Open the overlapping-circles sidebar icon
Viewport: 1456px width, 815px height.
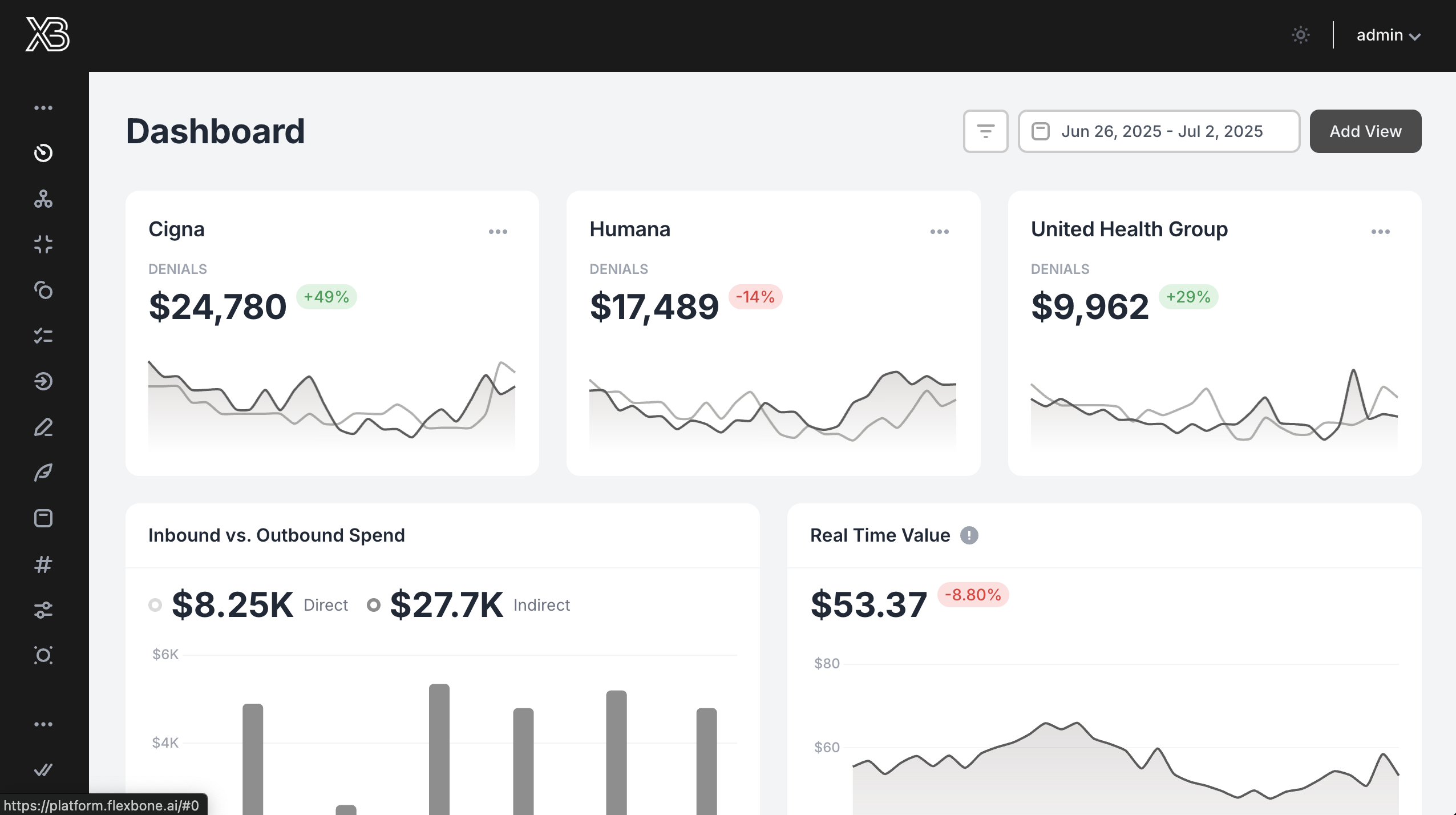pos(43,290)
